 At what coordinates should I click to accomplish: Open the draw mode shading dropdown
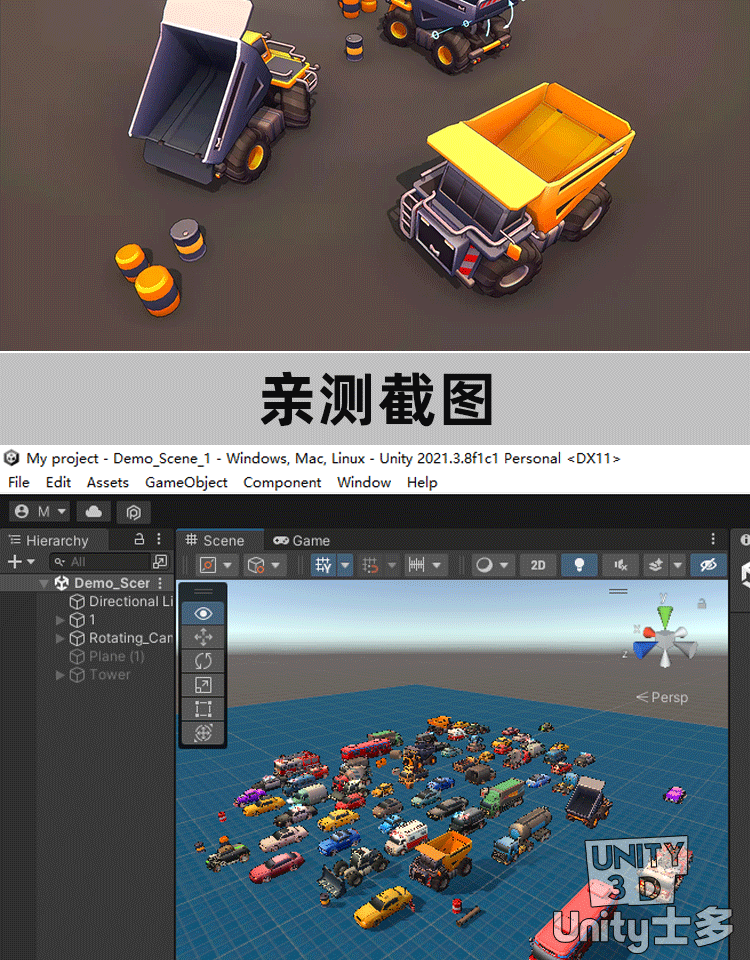tap(492, 565)
